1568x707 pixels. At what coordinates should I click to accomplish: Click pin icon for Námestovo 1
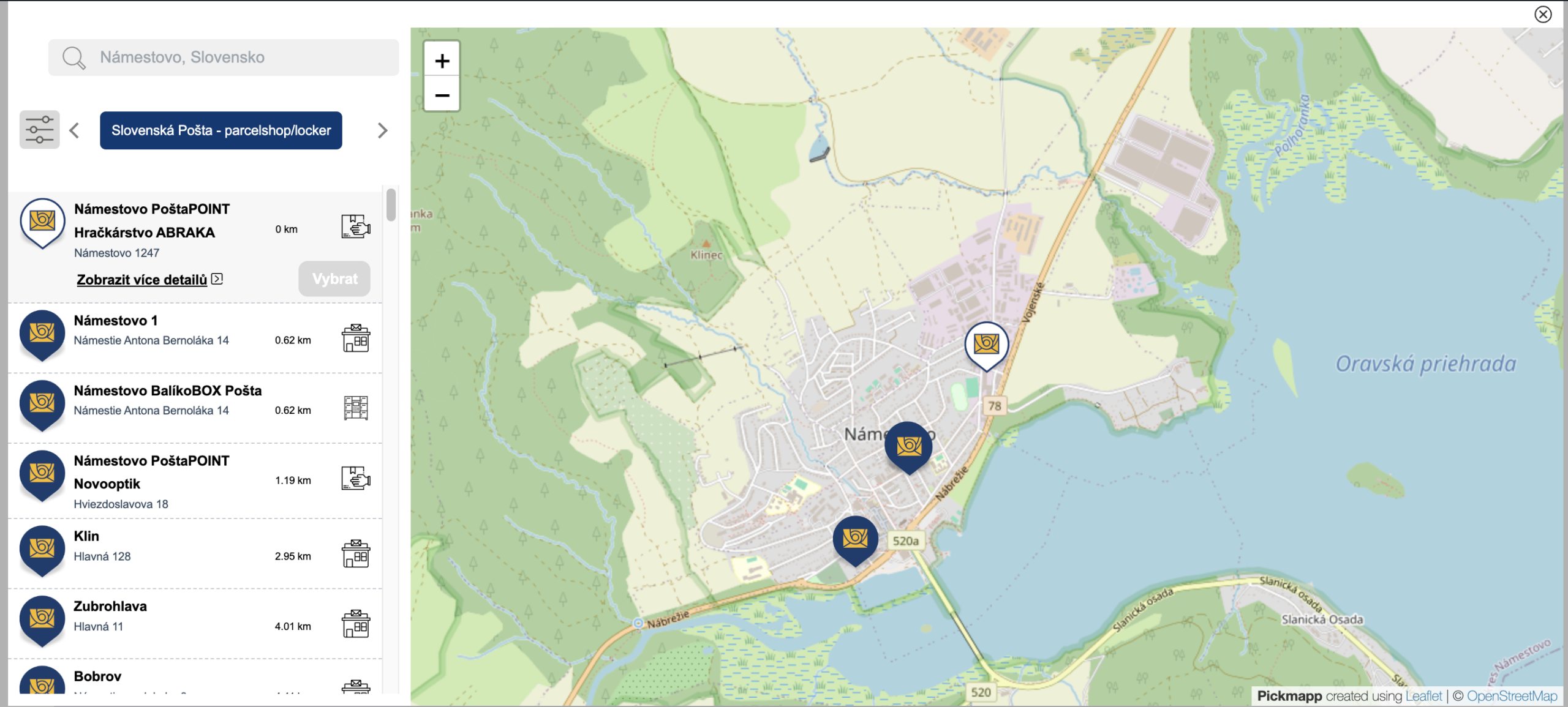42,335
